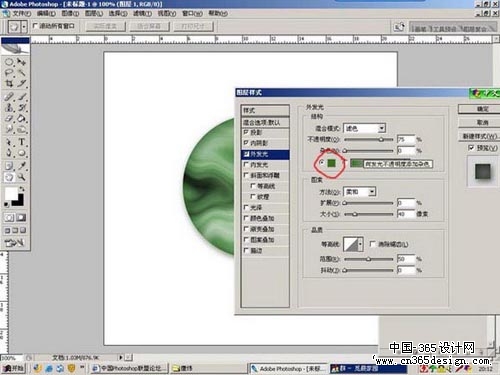Expand the 等高线 contour picker arrow
The height and width of the screenshot is (375, 500).
[x=360, y=245]
